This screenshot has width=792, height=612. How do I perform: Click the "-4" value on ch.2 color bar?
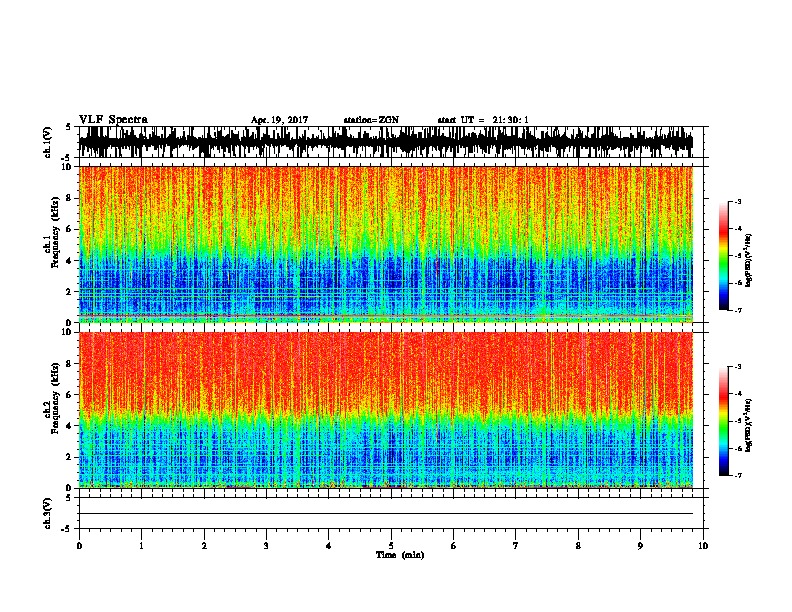pyautogui.click(x=737, y=394)
